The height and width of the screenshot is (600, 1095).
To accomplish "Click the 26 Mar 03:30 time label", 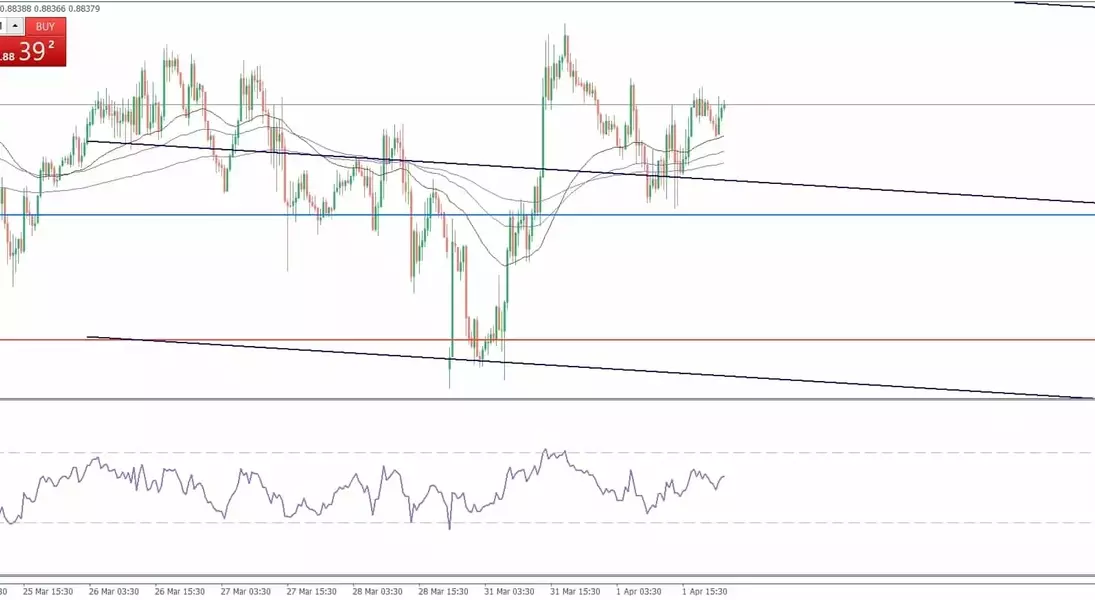I will coord(114,592).
